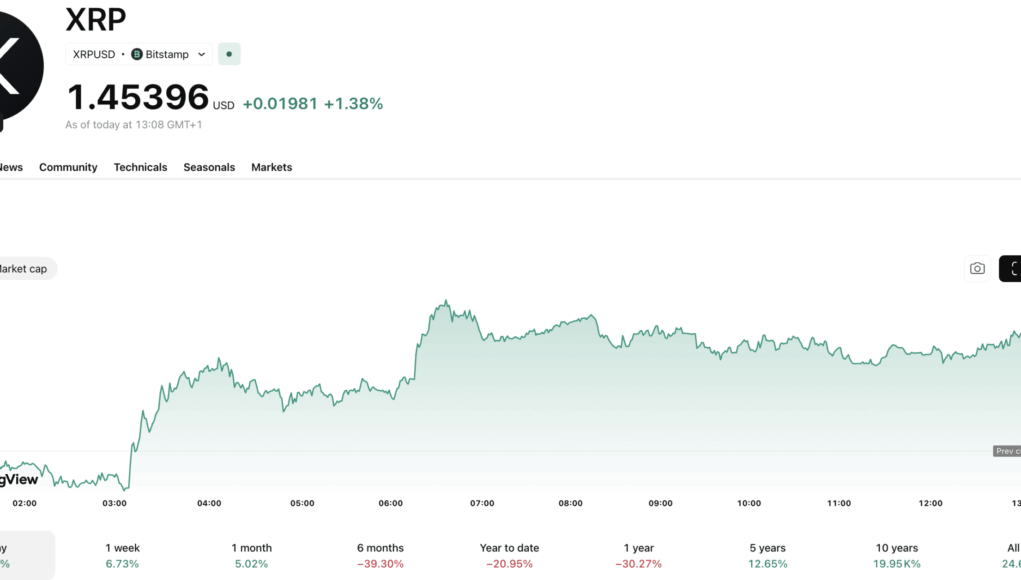The height and width of the screenshot is (580, 1021).
Task: View the 5 years price range
Action: tap(767, 555)
